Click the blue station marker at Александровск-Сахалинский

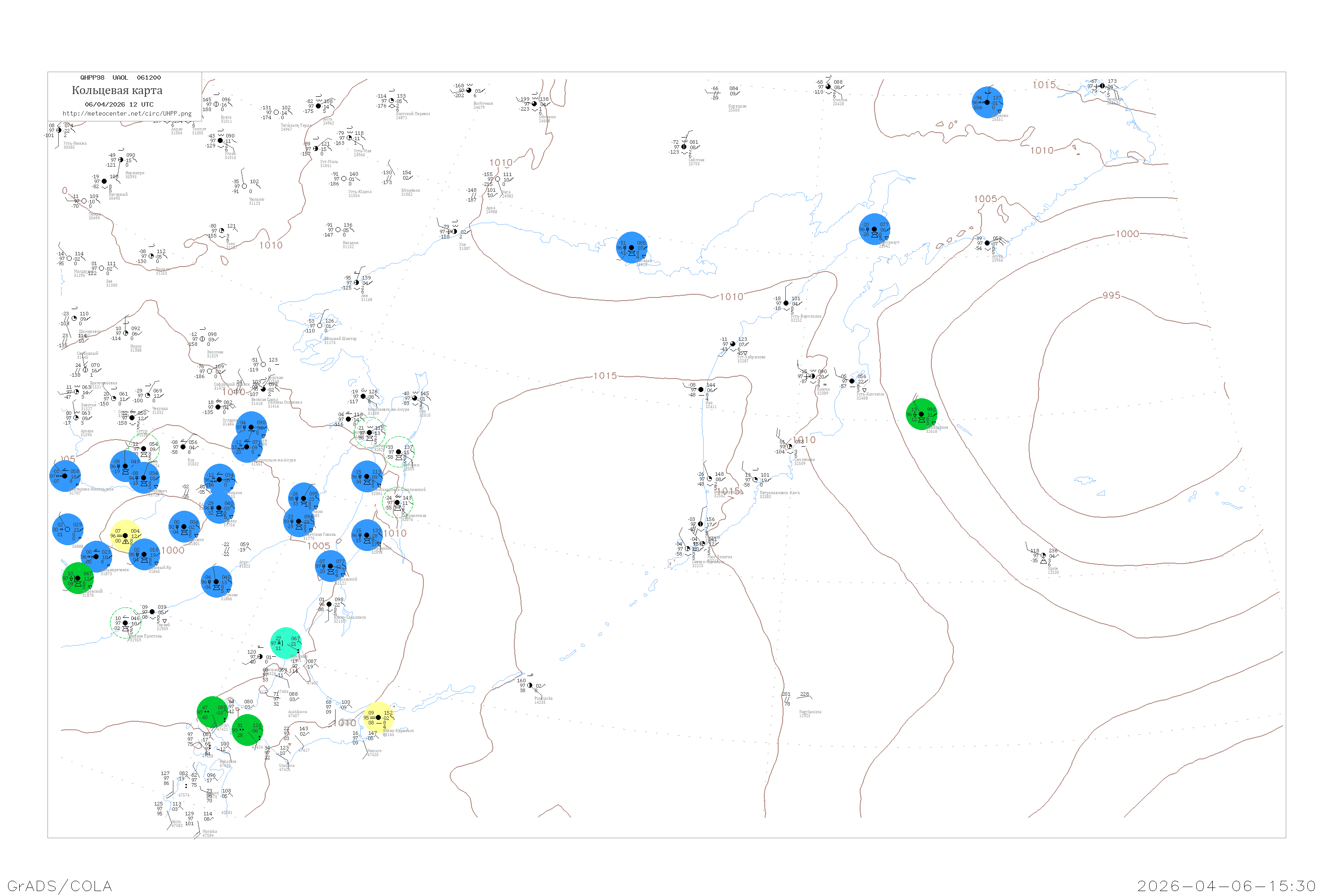pos(367,477)
